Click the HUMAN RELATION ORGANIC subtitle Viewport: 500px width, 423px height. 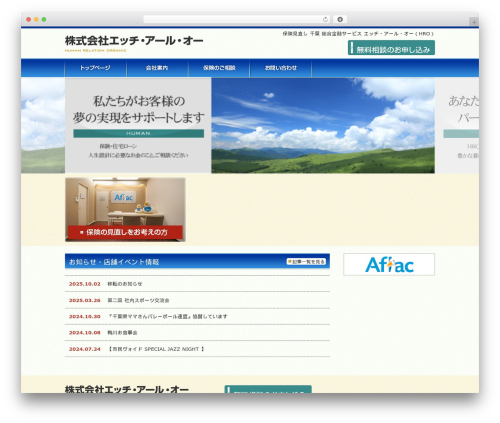95,51
